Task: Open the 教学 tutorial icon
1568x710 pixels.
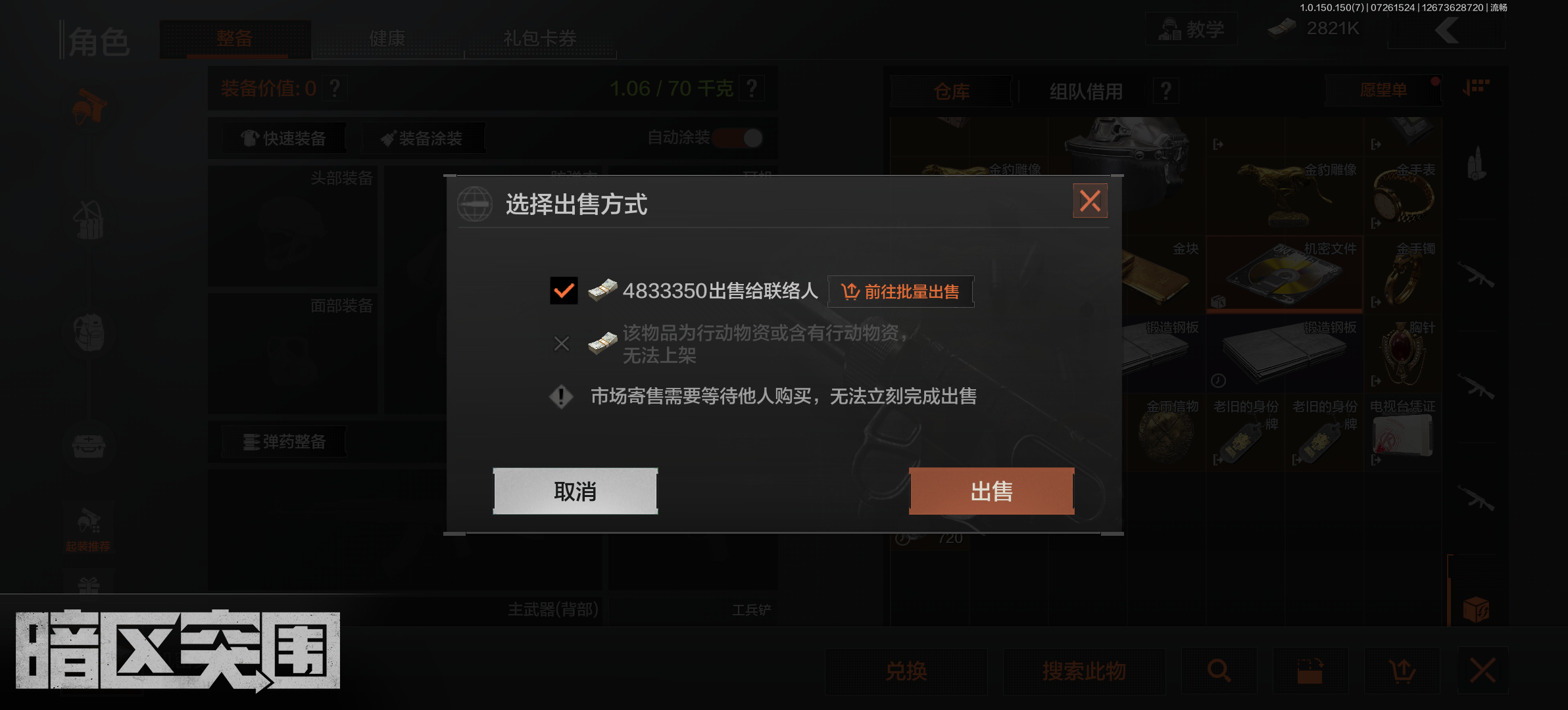Action: pyautogui.click(x=1191, y=29)
